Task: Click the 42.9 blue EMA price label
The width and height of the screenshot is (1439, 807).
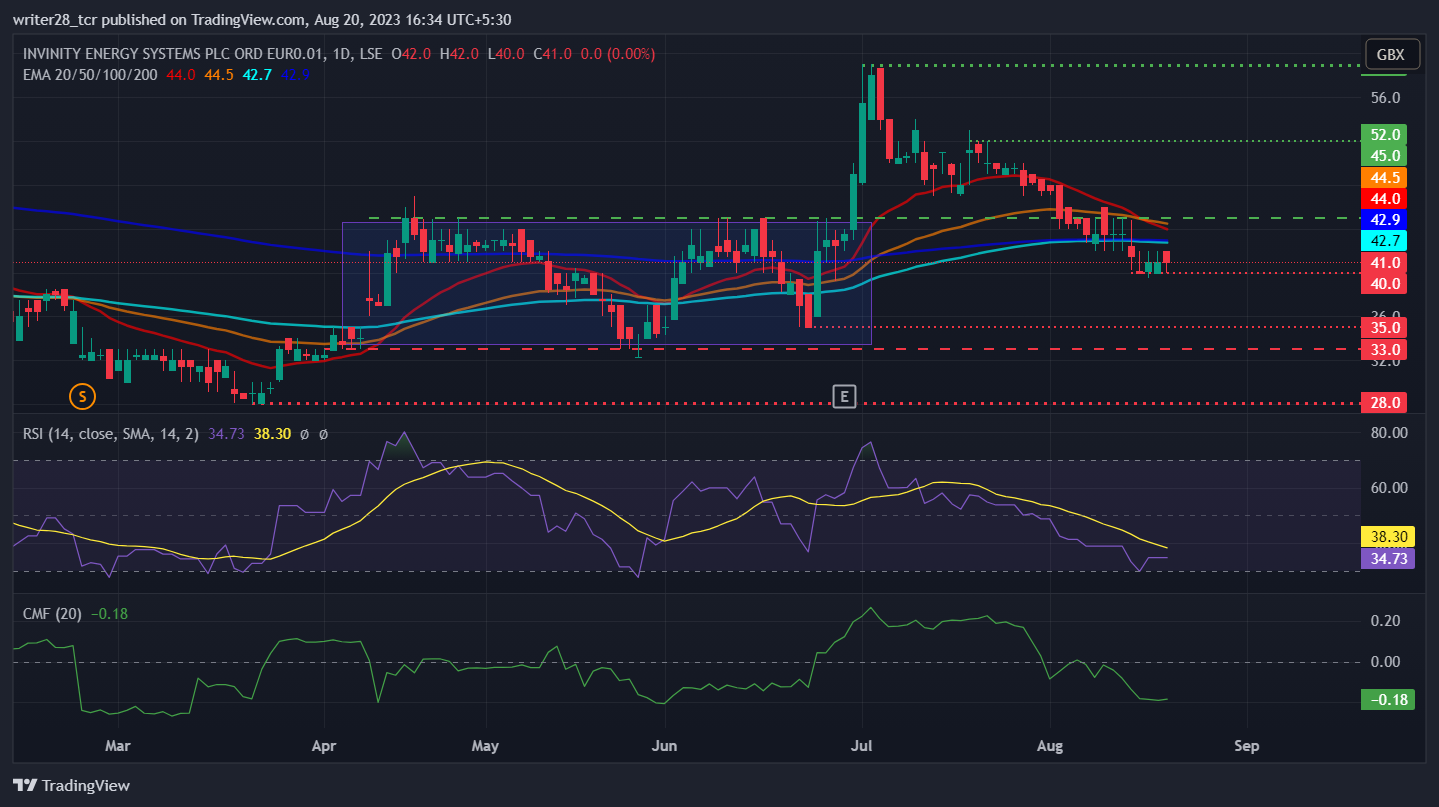Action: click(1385, 219)
